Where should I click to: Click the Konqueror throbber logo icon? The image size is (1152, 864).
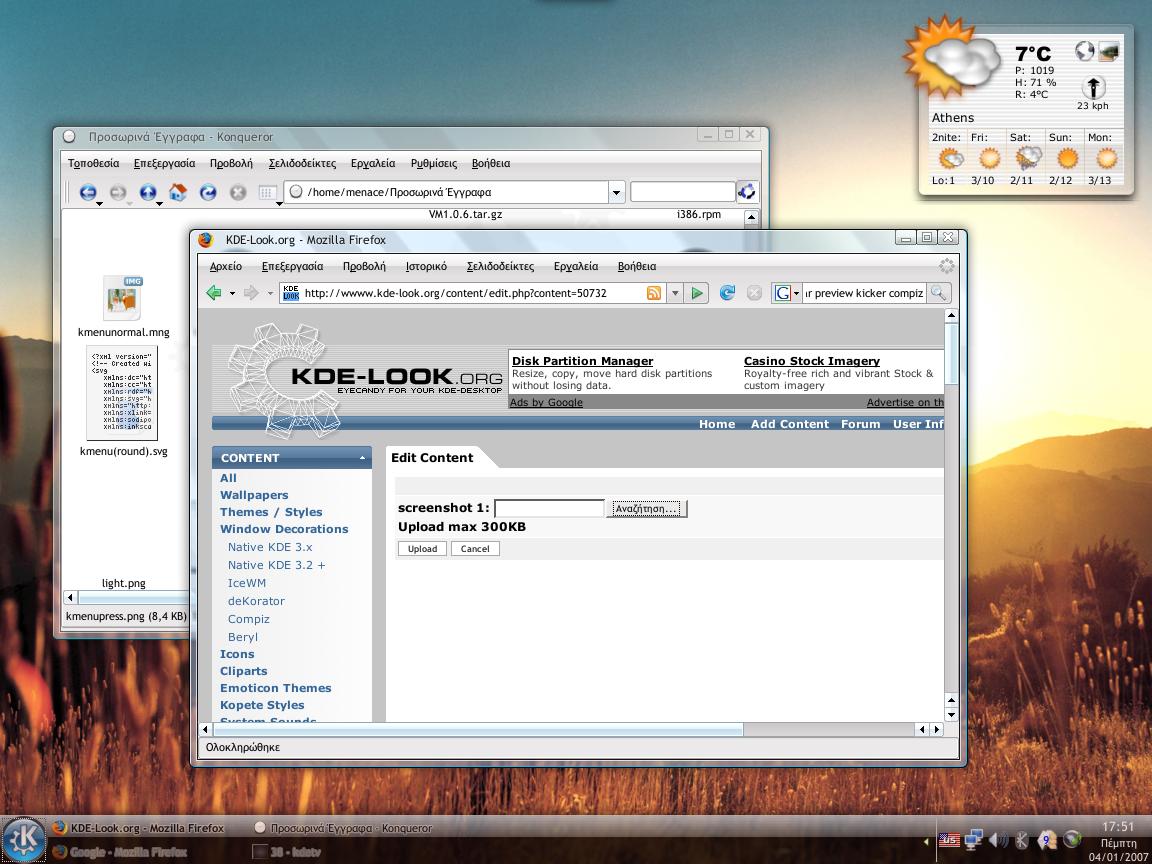coord(747,192)
